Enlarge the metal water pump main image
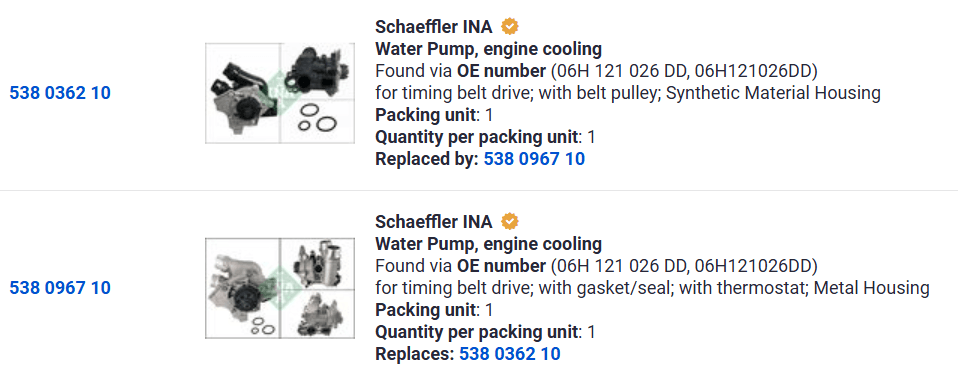Viewport: 958px width, 382px height. (242, 288)
